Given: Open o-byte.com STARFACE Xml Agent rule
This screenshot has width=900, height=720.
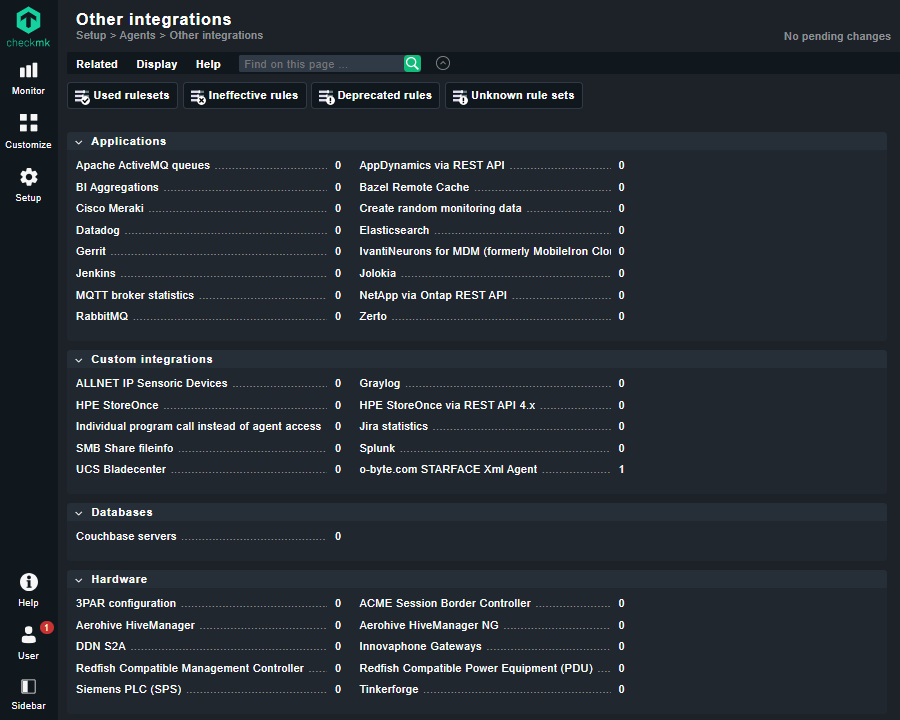Looking at the screenshot, I should pyautogui.click(x=448, y=470).
